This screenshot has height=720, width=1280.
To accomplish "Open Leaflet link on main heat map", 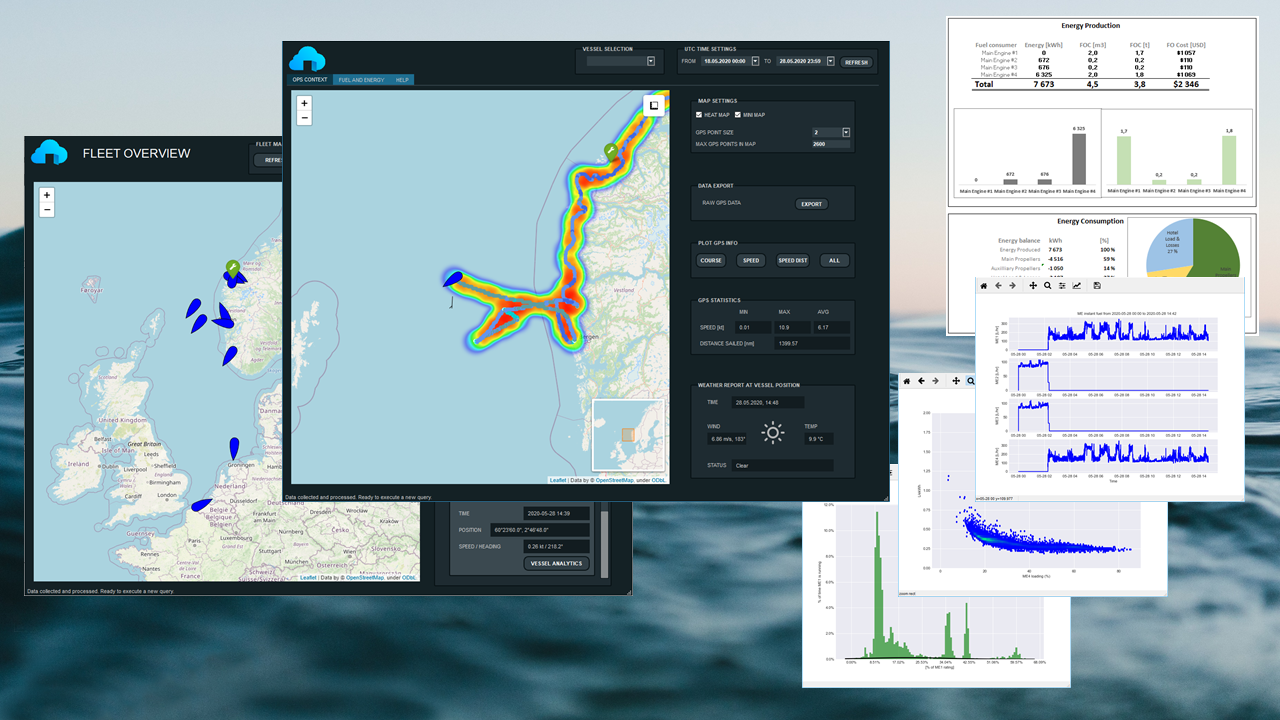I will tap(558, 480).
